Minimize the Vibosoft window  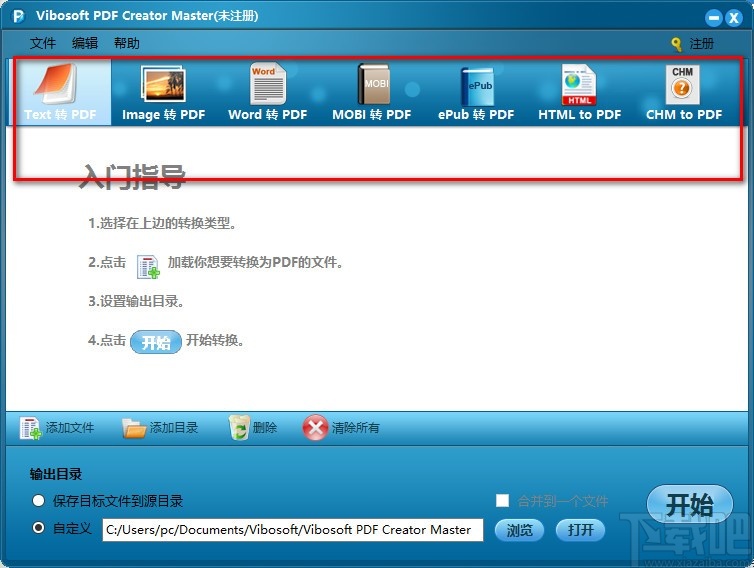coord(714,18)
